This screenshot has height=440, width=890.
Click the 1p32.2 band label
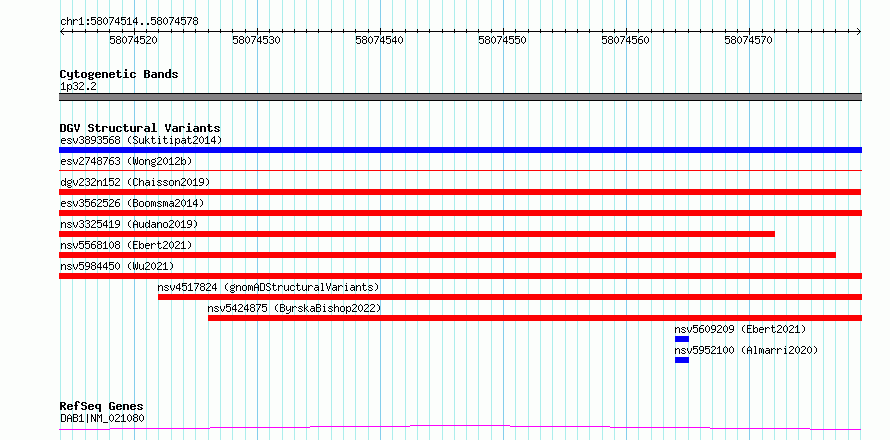pyautogui.click(x=77, y=87)
